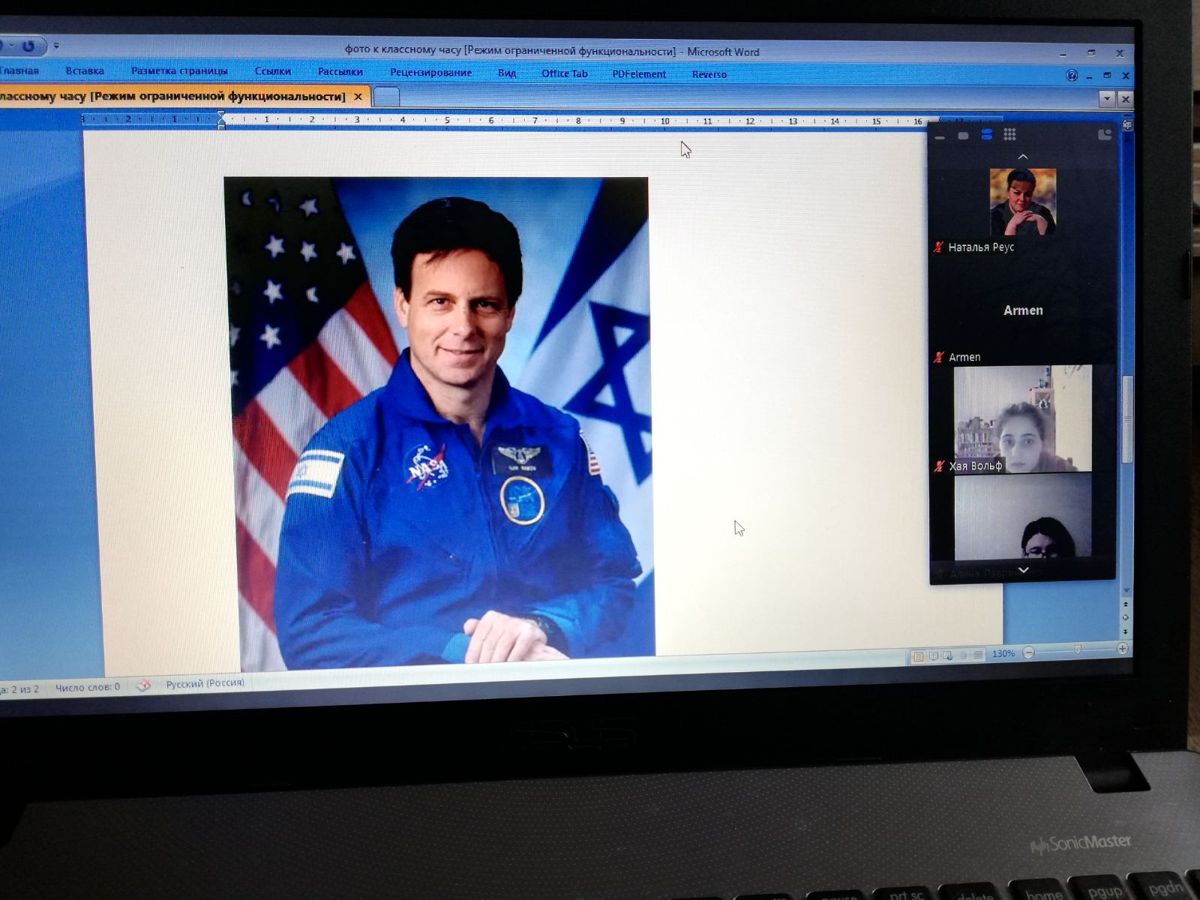Screen dimensions: 1200x900
Task: Expand the Quick Access Toolbar customize dropdown
Action: coord(56,45)
